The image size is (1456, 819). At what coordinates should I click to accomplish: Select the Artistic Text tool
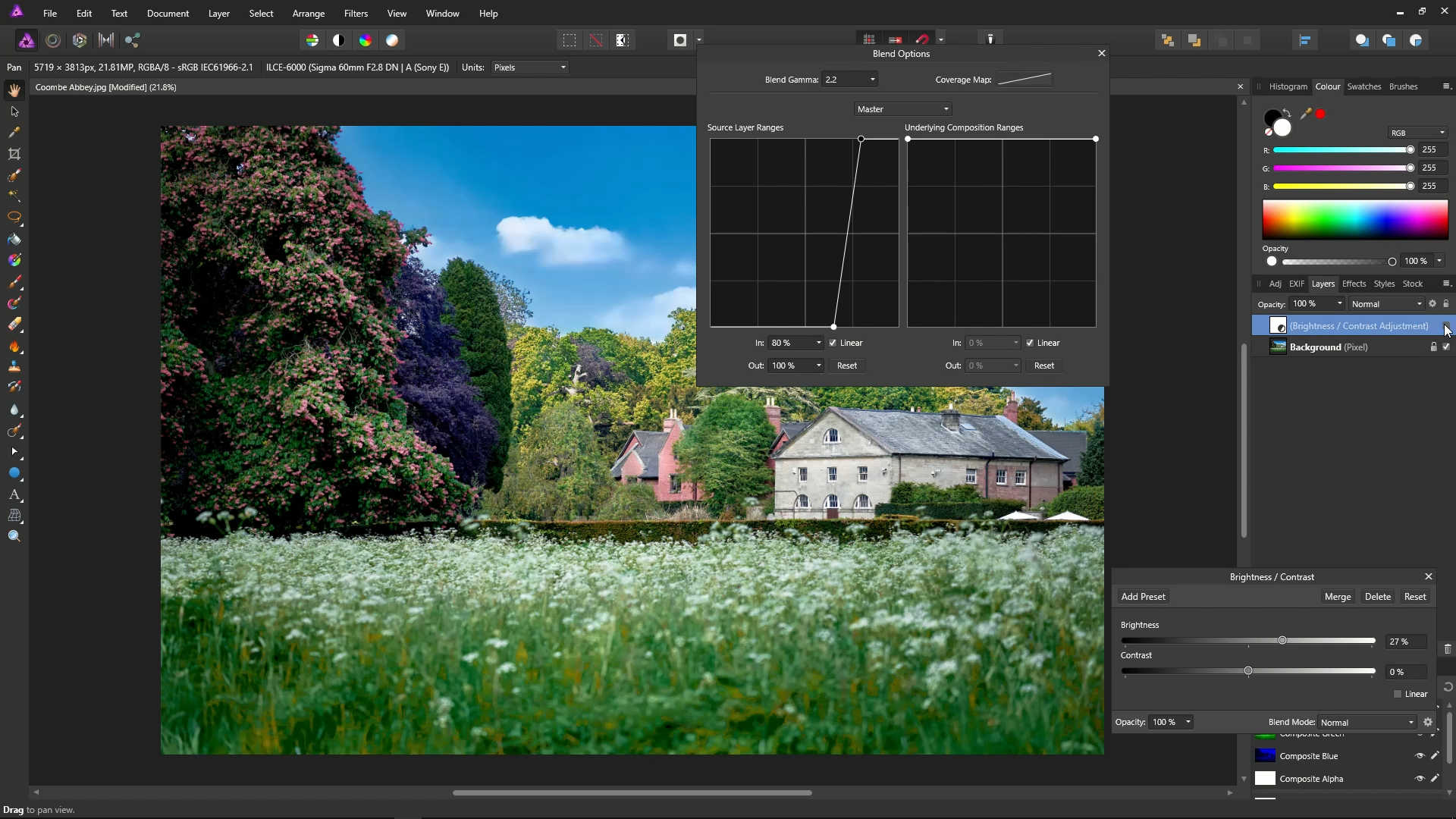(x=14, y=494)
